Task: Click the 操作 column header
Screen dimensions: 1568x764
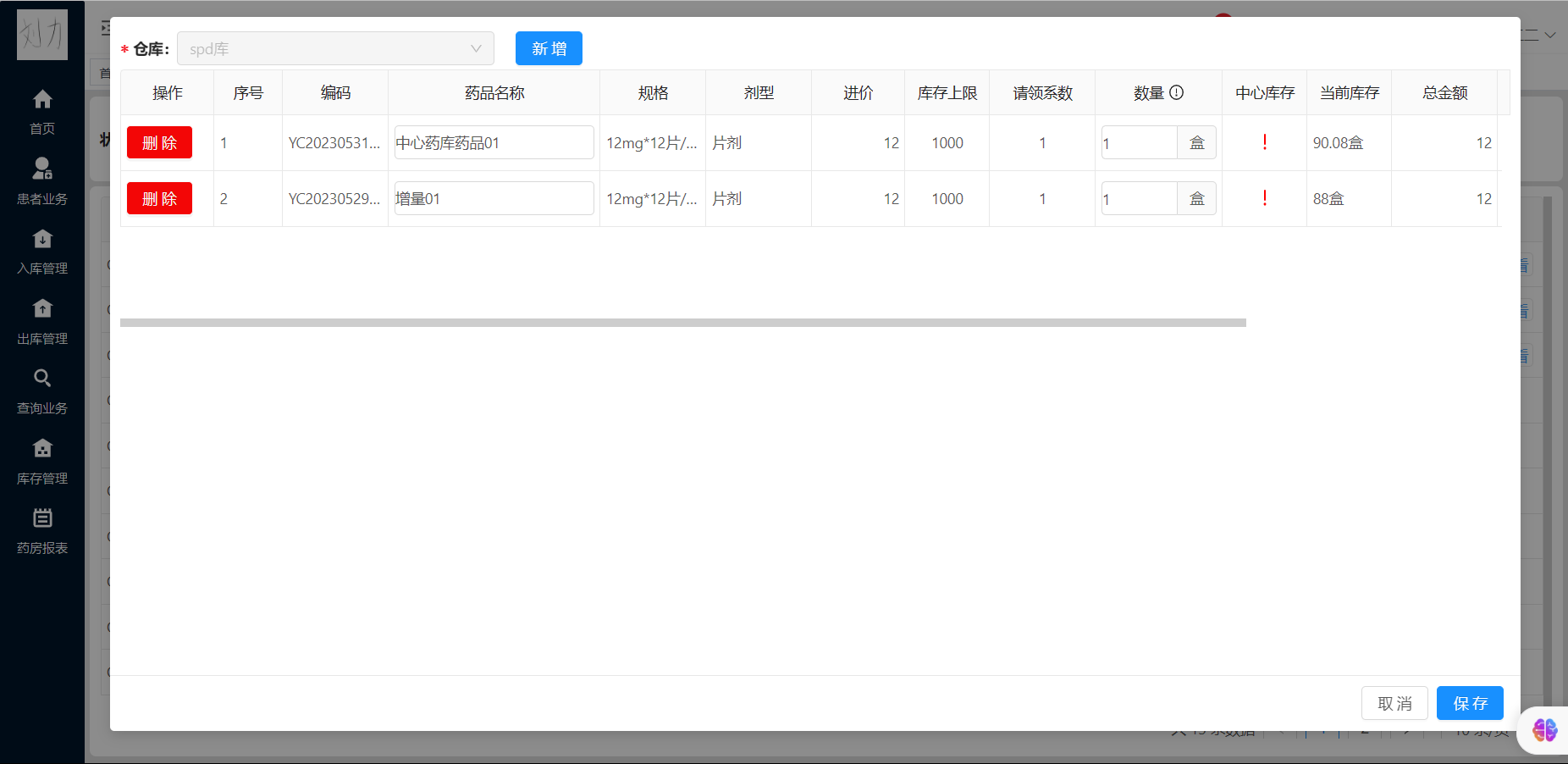Action: coord(168,92)
